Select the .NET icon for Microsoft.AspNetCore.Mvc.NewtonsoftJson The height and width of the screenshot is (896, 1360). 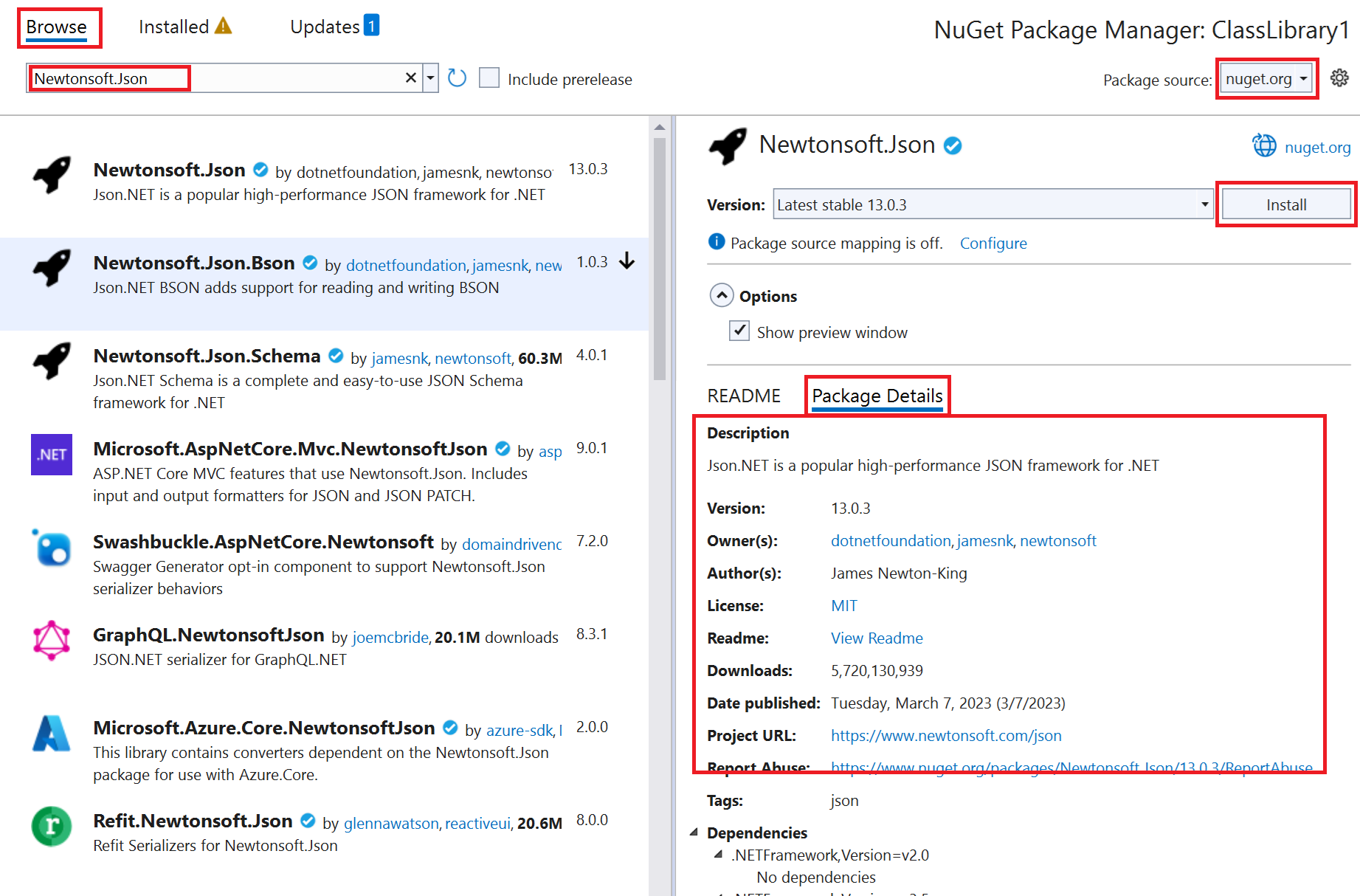tap(51, 455)
